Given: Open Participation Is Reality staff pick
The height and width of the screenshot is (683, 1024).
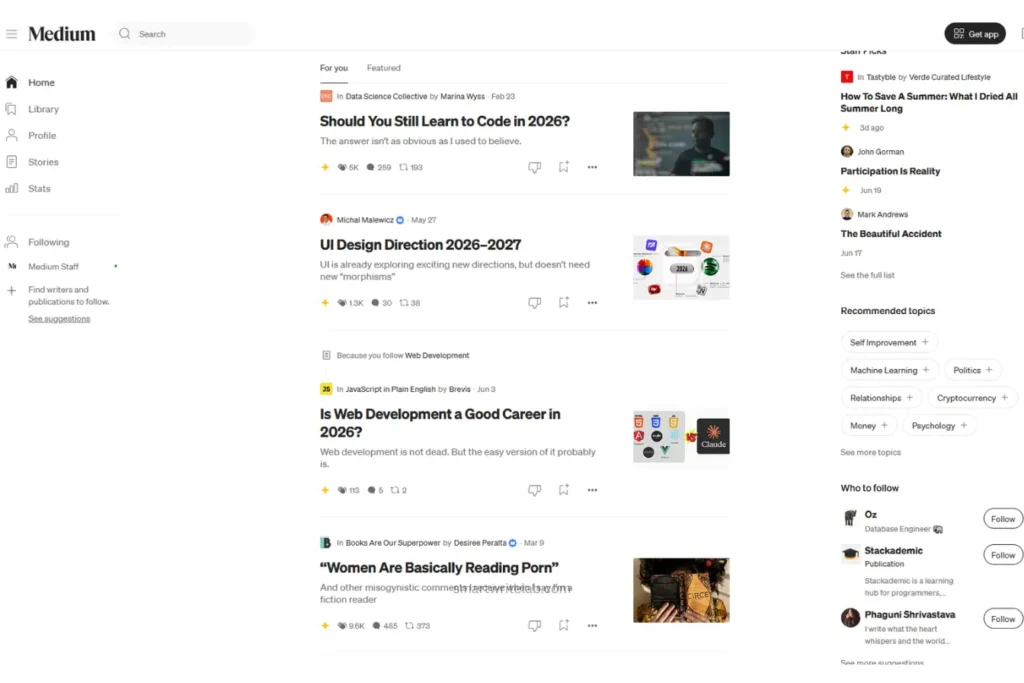Looking at the screenshot, I should tap(890, 171).
